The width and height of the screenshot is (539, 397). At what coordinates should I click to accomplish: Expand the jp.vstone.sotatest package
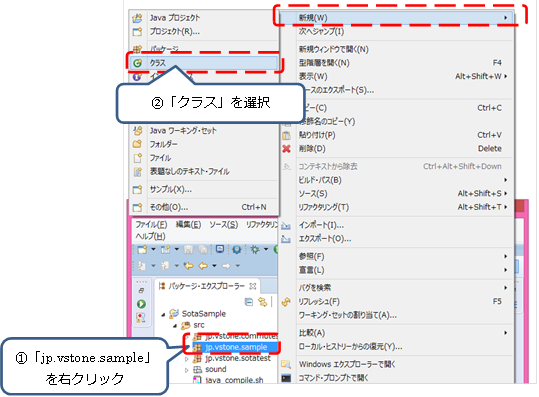(187, 359)
